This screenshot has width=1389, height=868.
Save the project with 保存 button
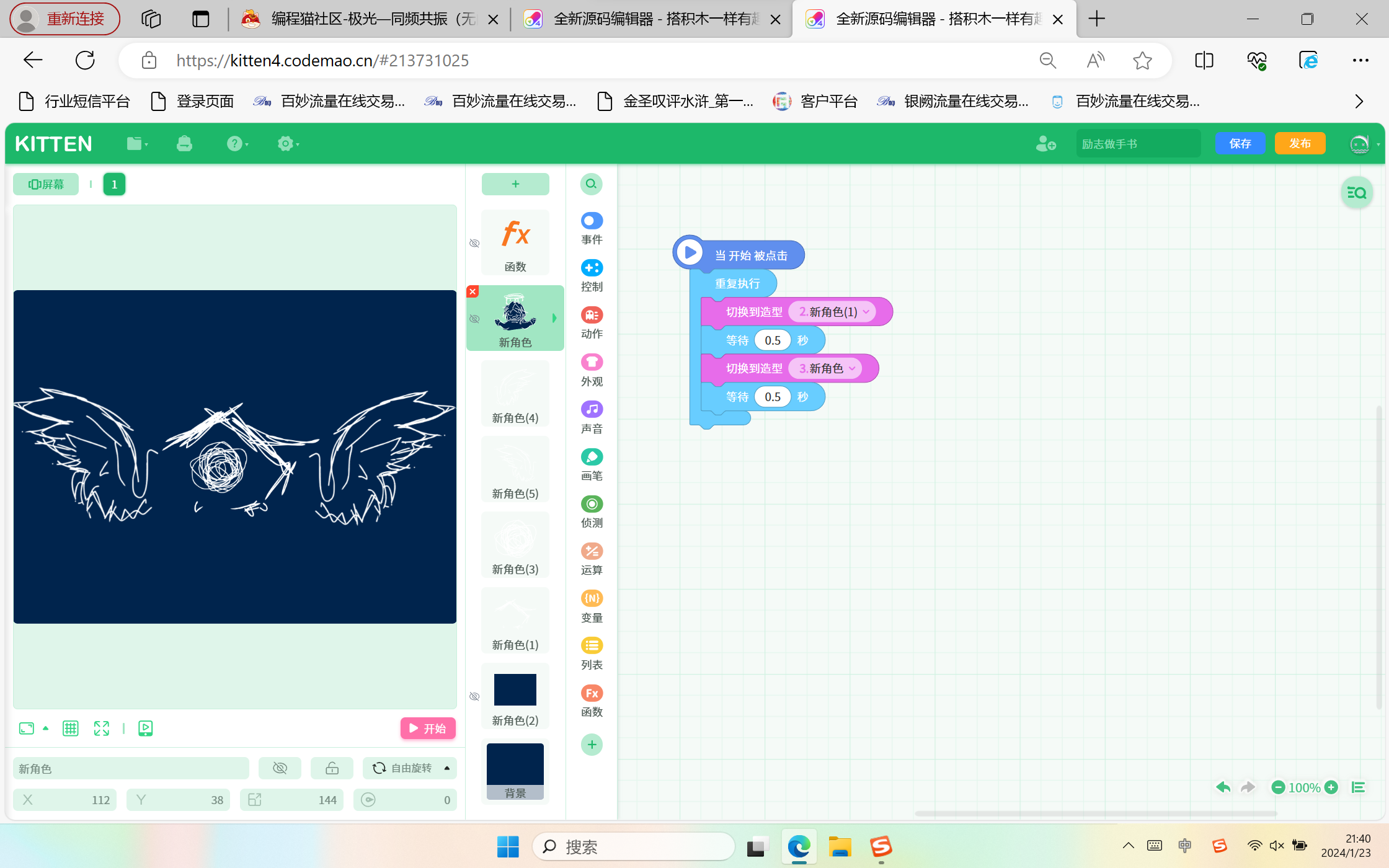coord(1240,144)
